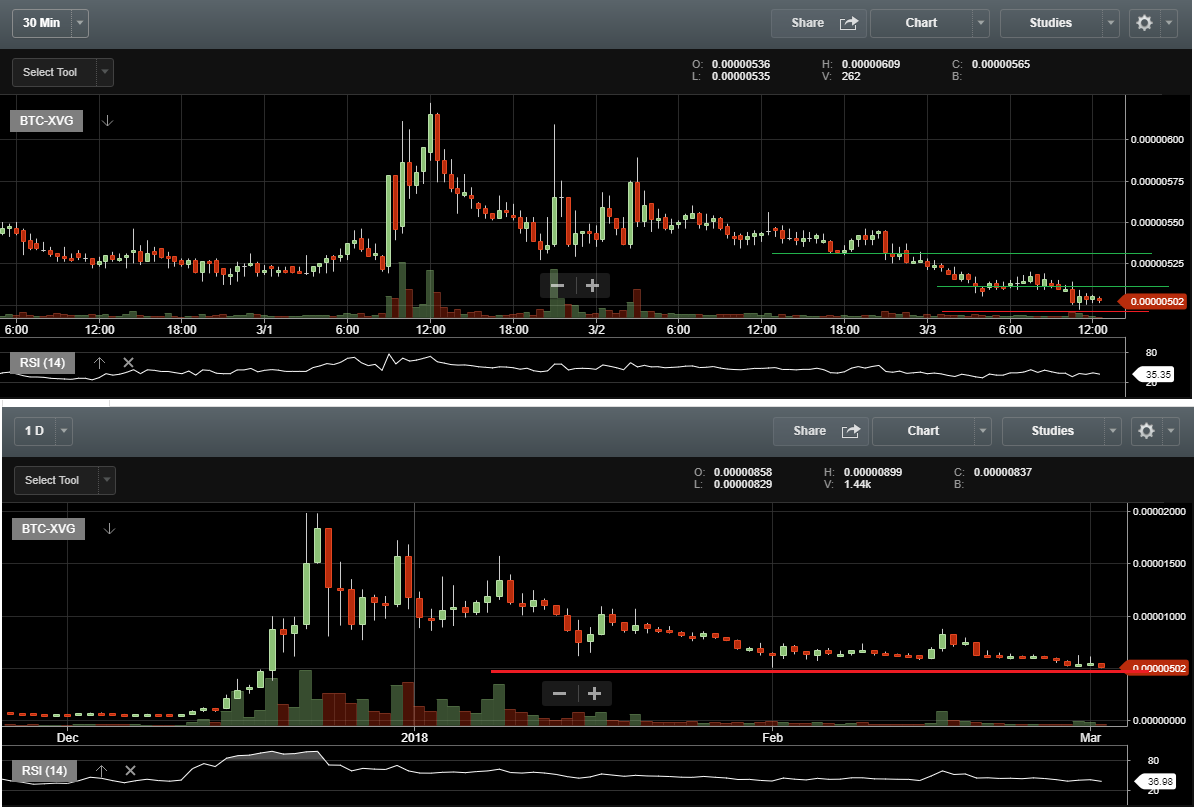The width and height of the screenshot is (1194, 811).
Task: Move RSI panel up on 1 D chart
Action: point(101,771)
